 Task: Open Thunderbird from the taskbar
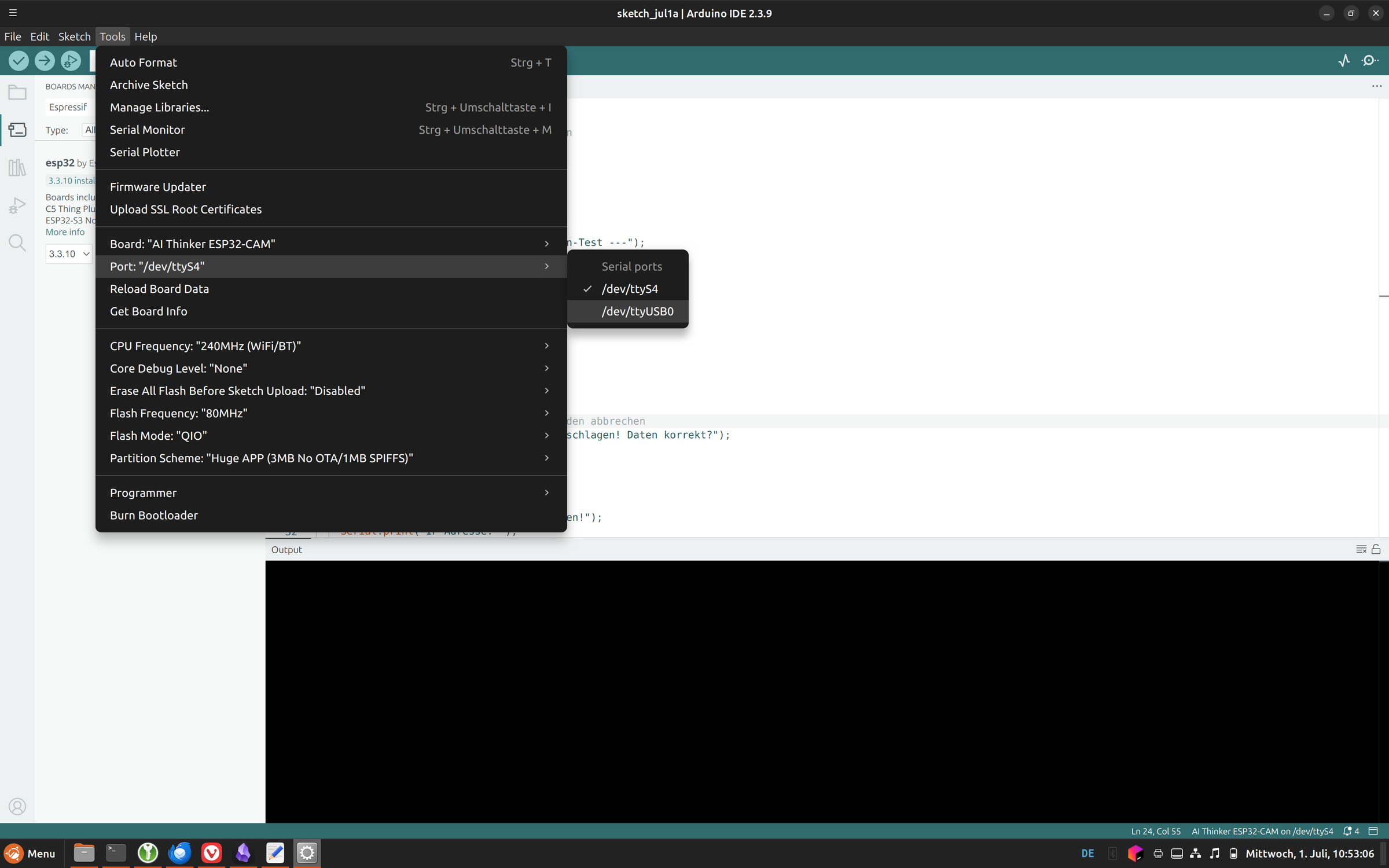[179, 853]
